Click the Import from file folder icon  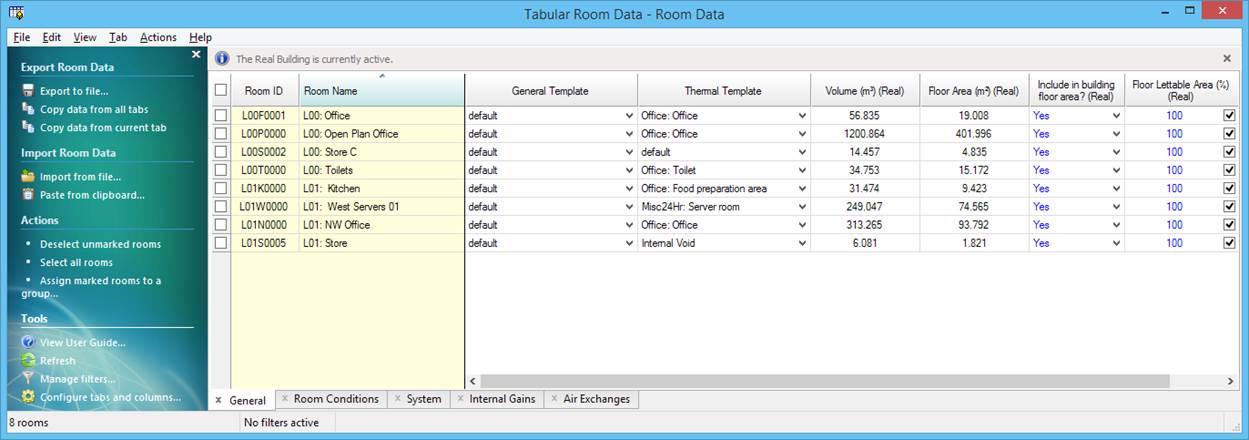point(28,177)
